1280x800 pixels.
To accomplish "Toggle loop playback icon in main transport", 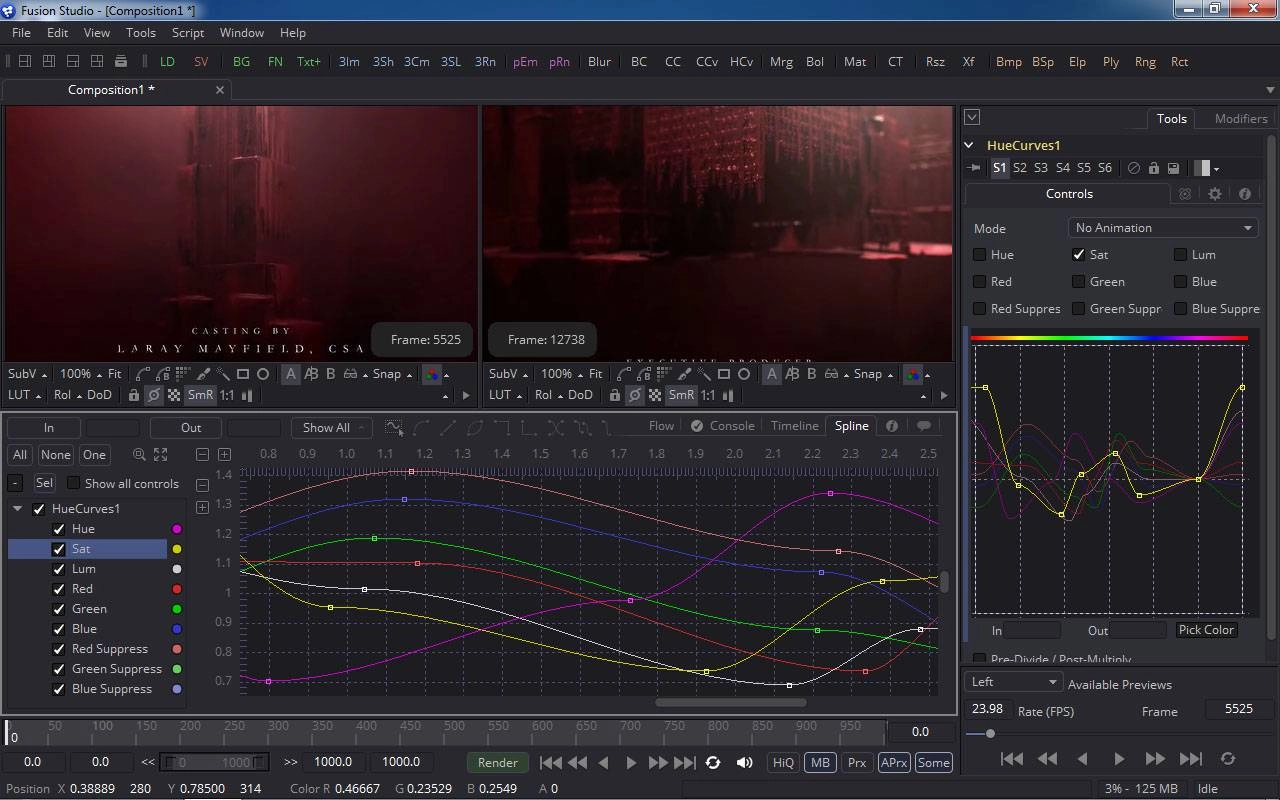I will 713,762.
